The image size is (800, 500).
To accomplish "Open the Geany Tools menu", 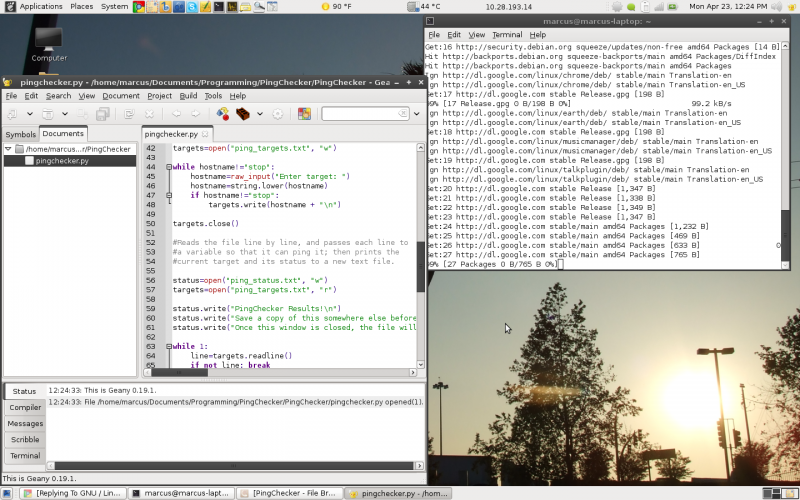I will 213,96.
